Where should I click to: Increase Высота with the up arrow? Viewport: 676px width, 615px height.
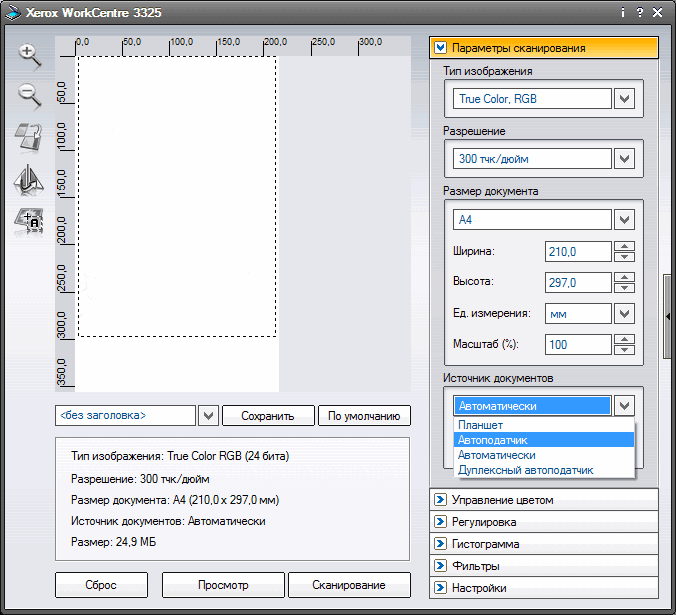tap(624, 277)
